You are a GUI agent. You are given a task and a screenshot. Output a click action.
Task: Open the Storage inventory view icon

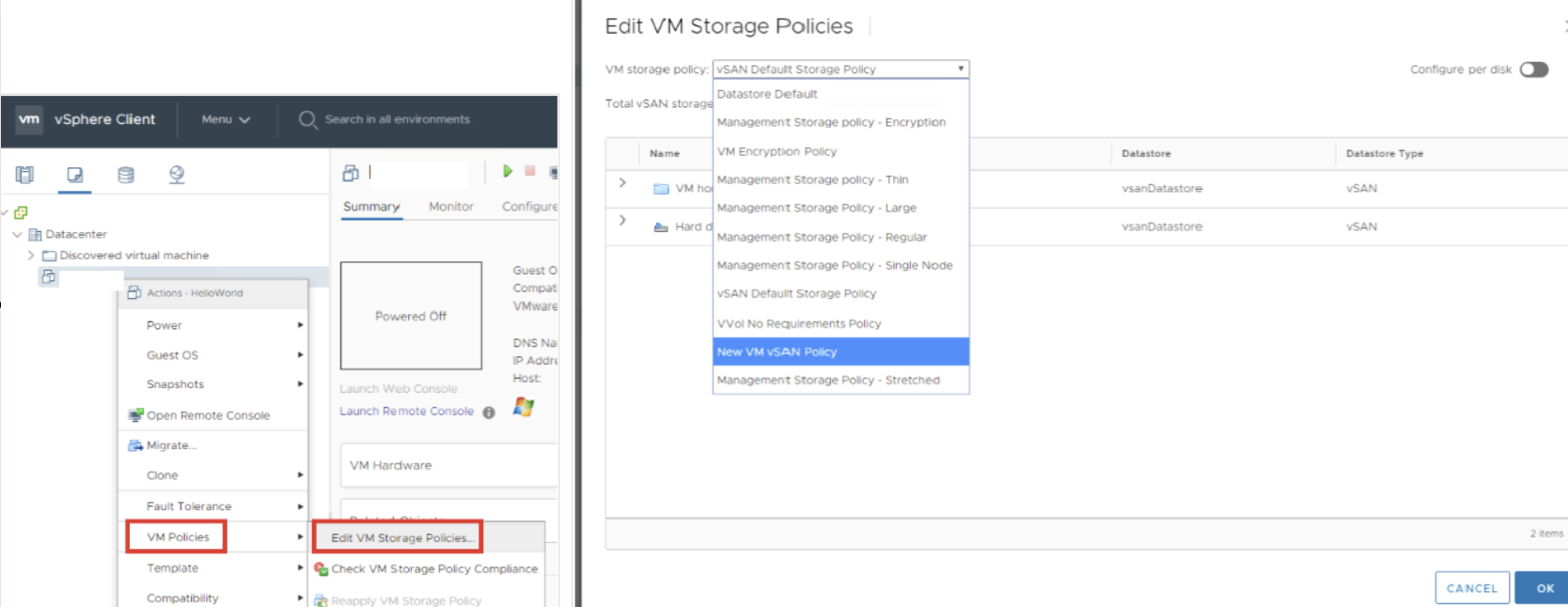[x=125, y=174]
